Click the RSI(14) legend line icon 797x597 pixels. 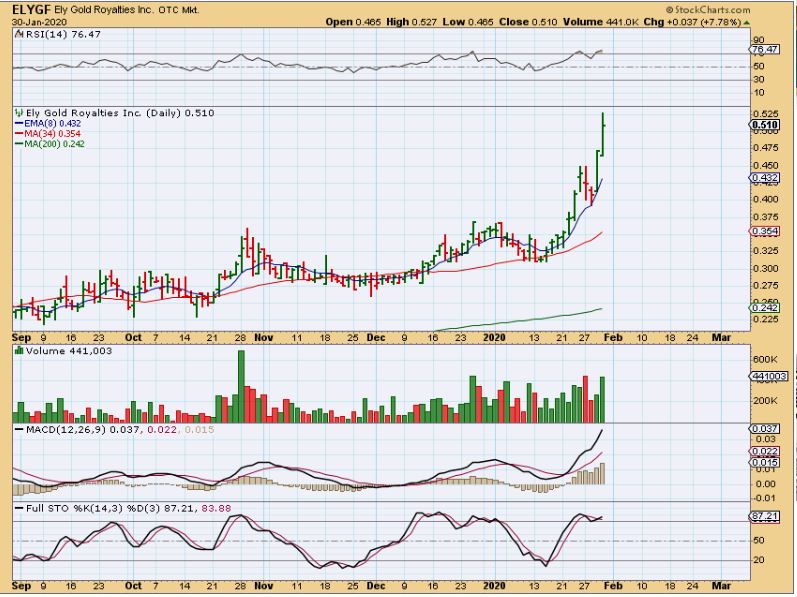19,35
